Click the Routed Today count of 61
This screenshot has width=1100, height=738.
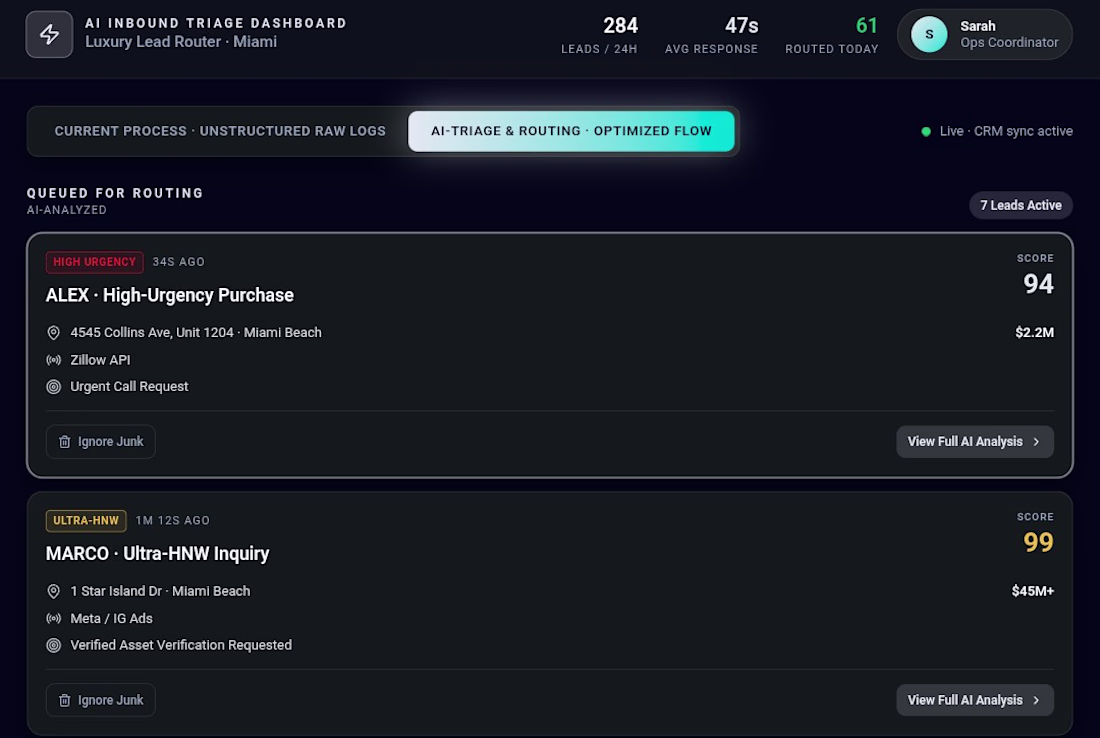pos(867,26)
